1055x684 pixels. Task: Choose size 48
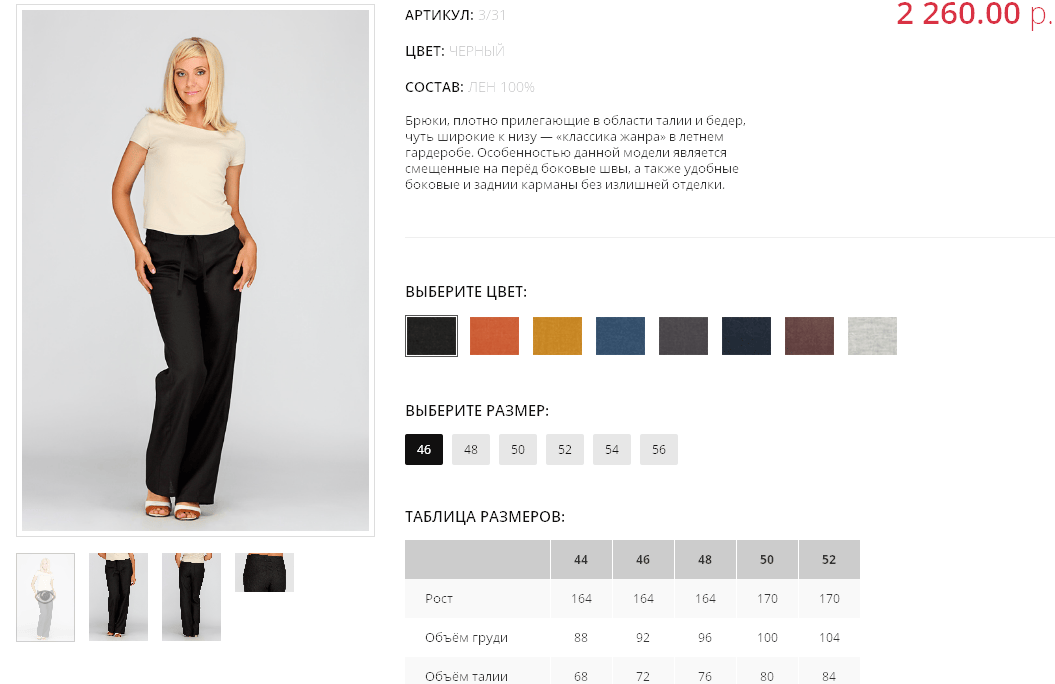click(x=471, y=449)
